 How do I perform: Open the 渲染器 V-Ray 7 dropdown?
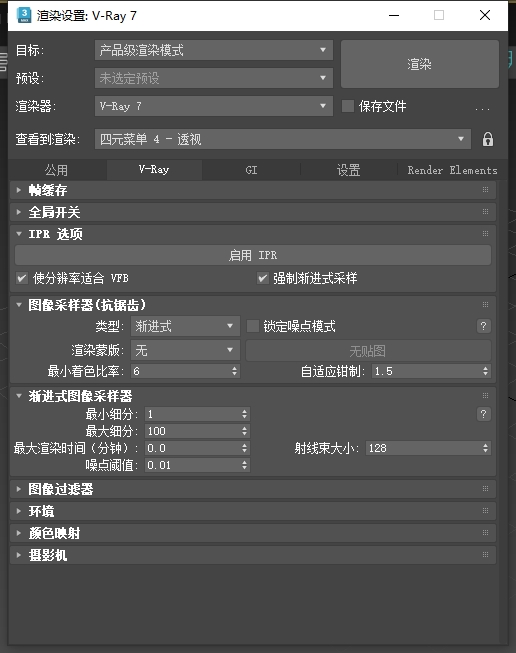tap(214, 106)
